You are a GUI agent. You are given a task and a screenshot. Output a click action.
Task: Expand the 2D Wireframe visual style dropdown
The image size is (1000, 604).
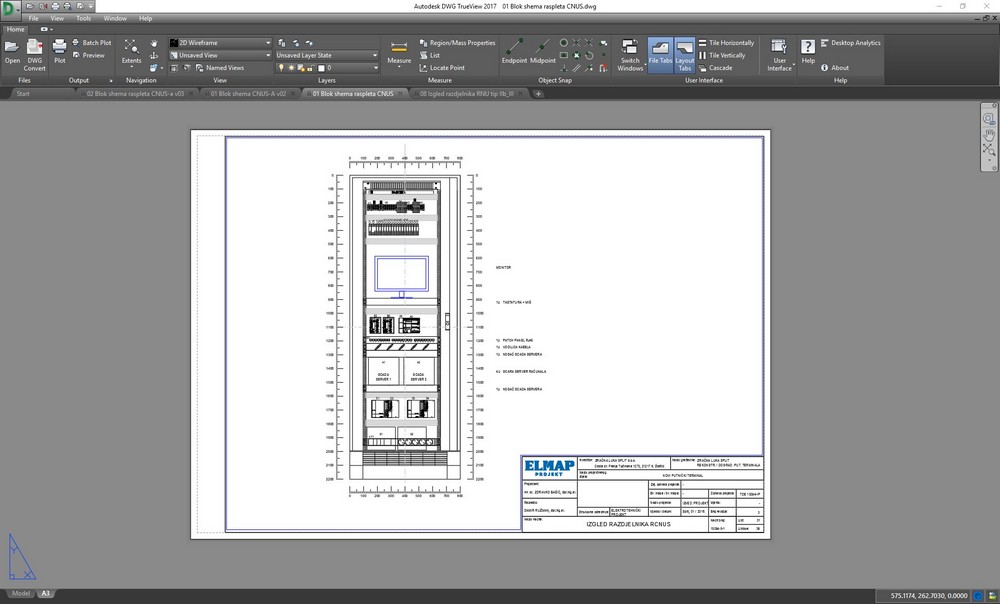pos(268,43)
